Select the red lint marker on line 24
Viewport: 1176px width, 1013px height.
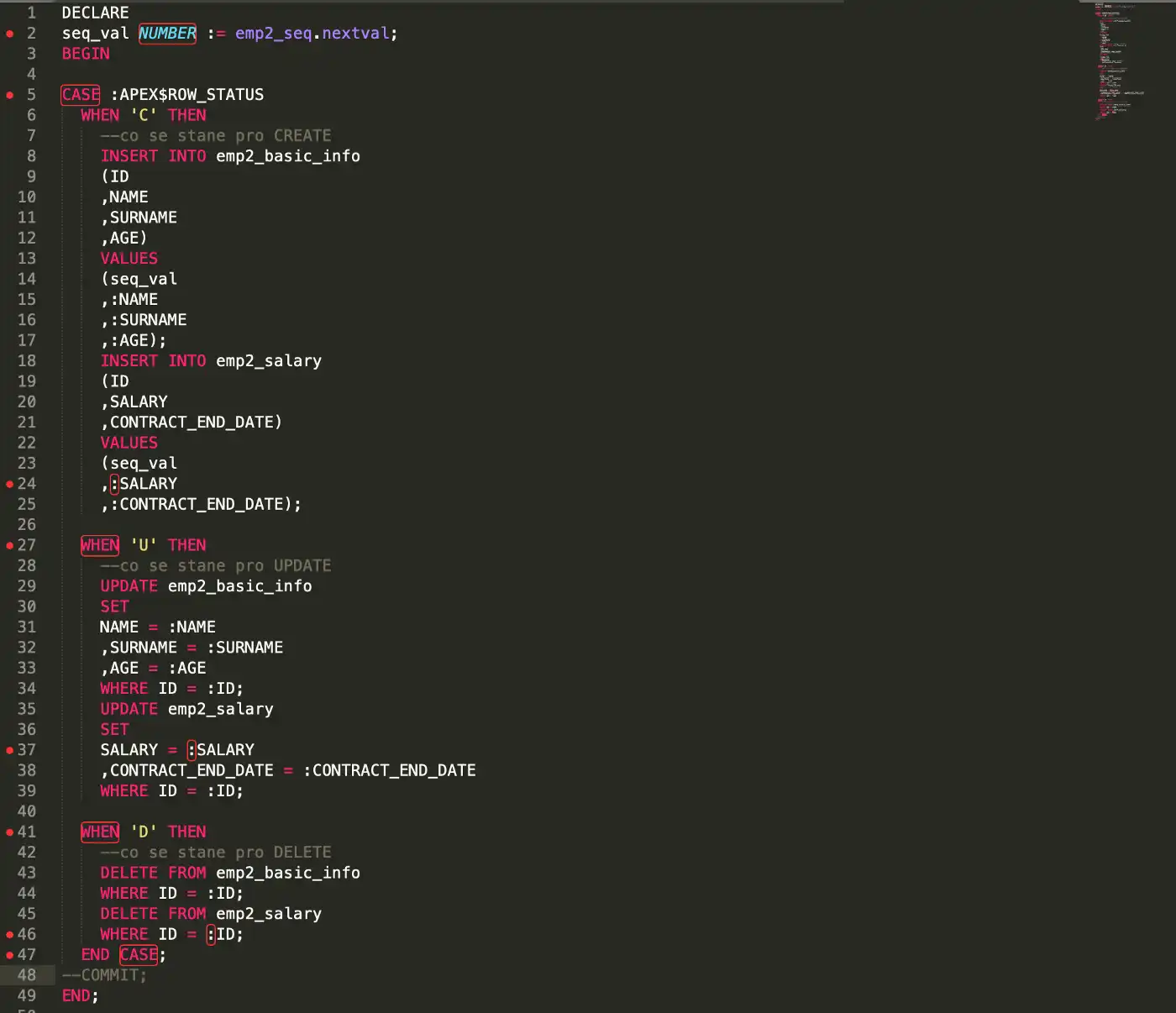pos(10,484)
